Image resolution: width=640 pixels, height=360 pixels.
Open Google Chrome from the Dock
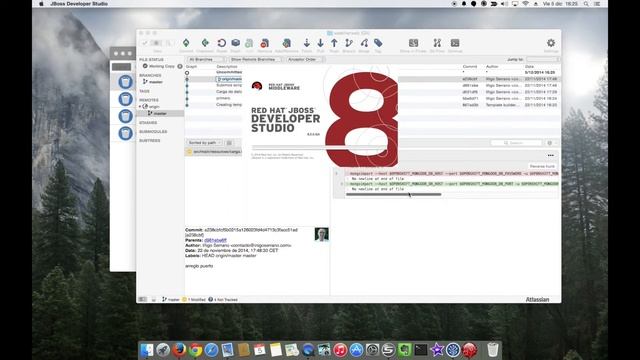(195, 350)
